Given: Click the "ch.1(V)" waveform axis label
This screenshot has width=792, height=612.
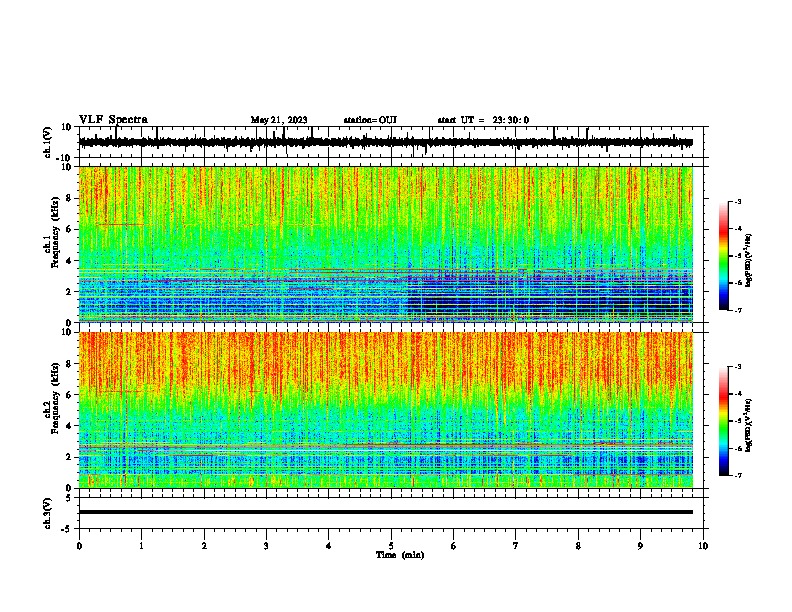Looking at the screenshot, I should coord(48,142).
